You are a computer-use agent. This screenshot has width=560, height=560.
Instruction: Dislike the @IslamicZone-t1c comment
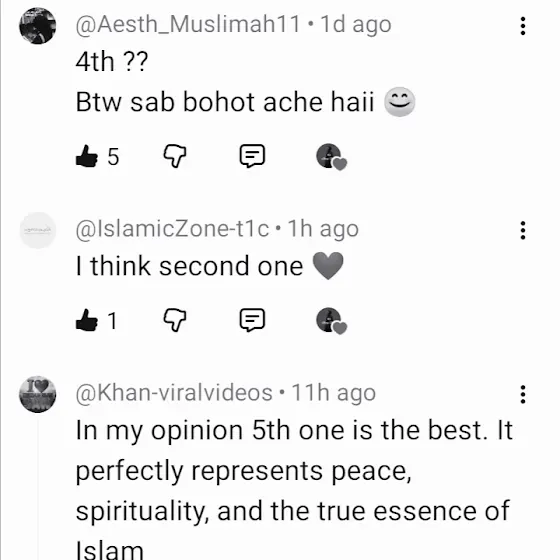click(x=175, y=320)
